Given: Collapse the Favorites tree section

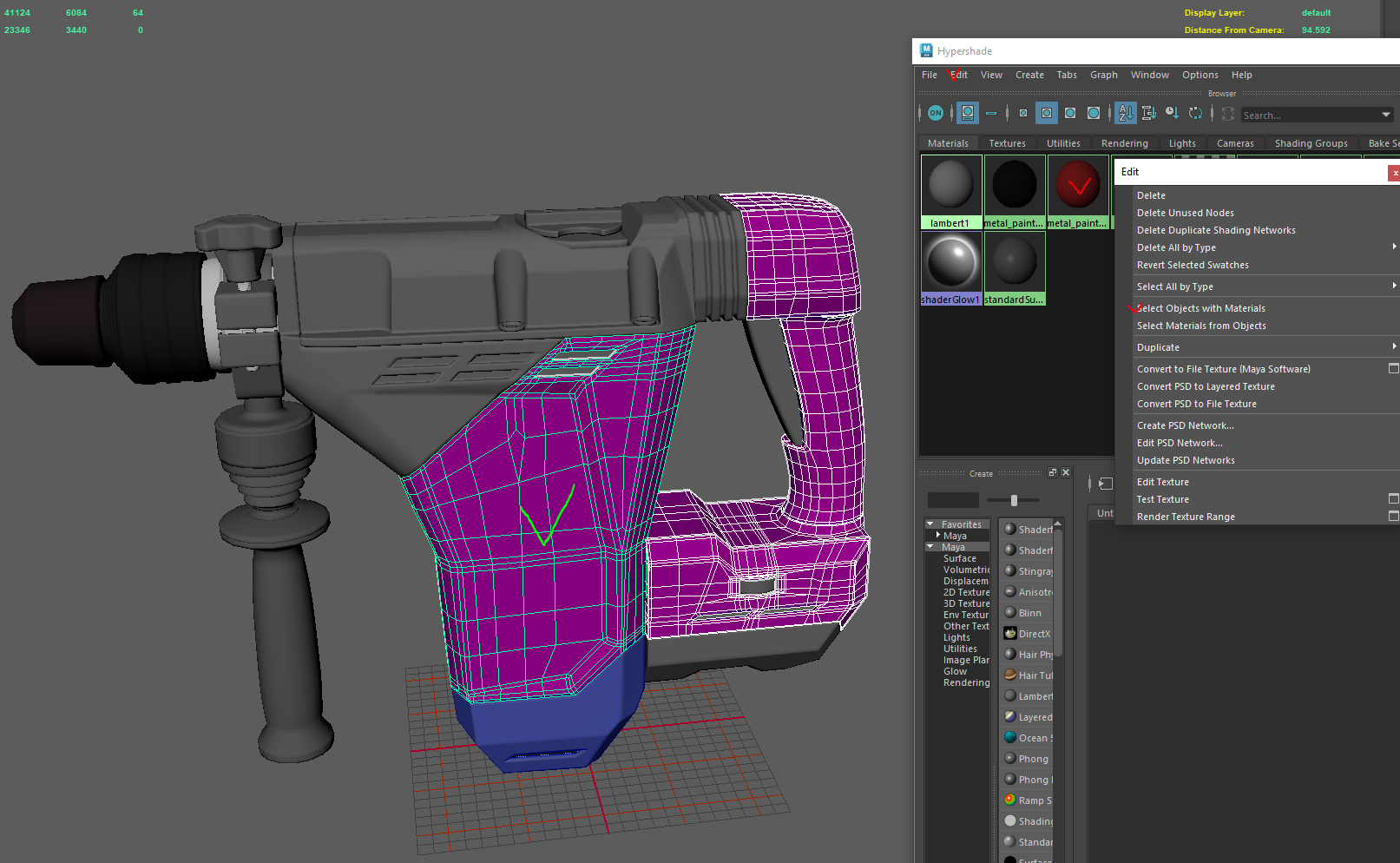Looking at the screenshot, I should tap(930, 524).
